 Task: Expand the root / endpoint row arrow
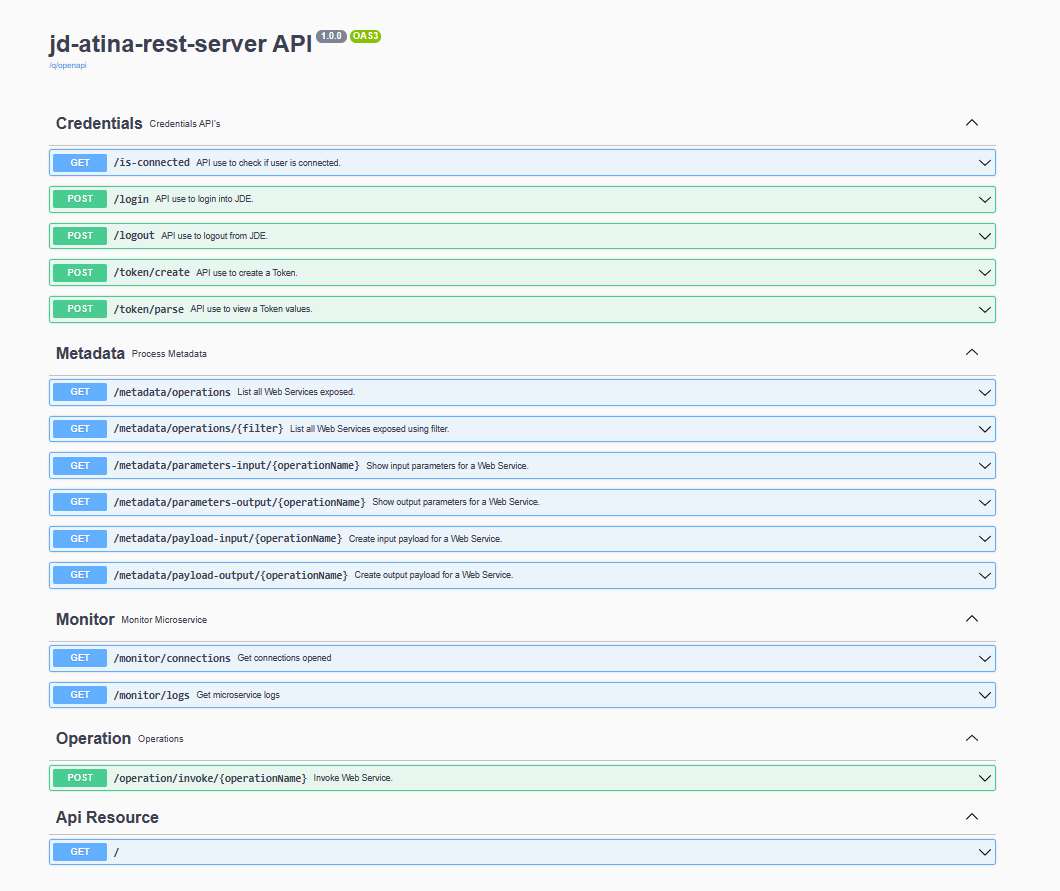click(984, 852)
